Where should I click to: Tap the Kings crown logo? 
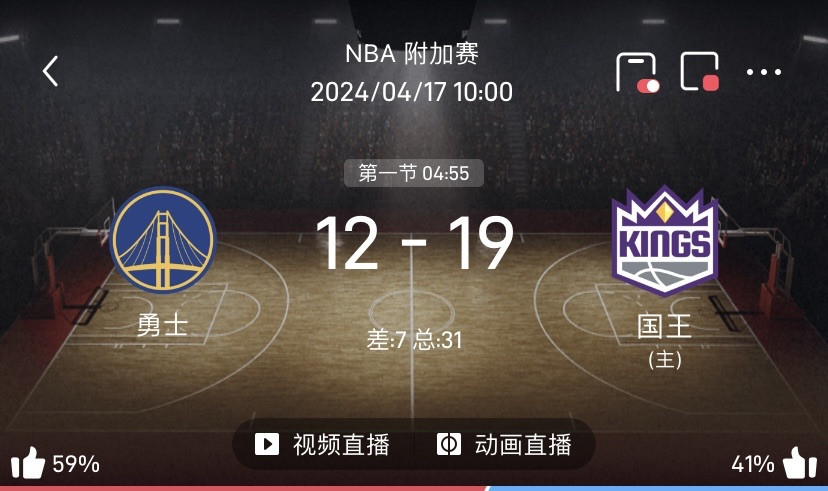click(x=665, y=241)
